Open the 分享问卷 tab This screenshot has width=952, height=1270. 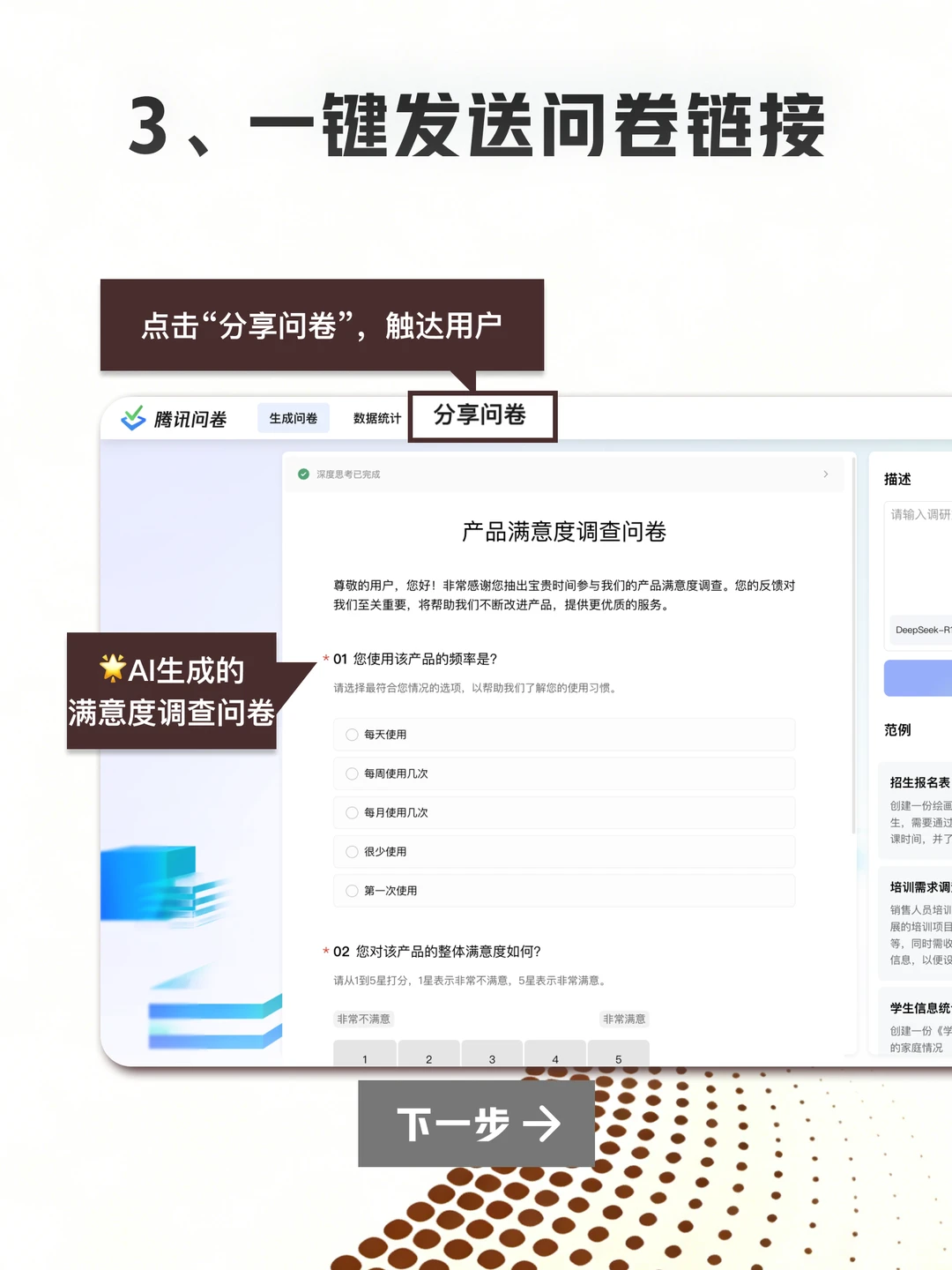pyautogui.click(x=482, y=416)
